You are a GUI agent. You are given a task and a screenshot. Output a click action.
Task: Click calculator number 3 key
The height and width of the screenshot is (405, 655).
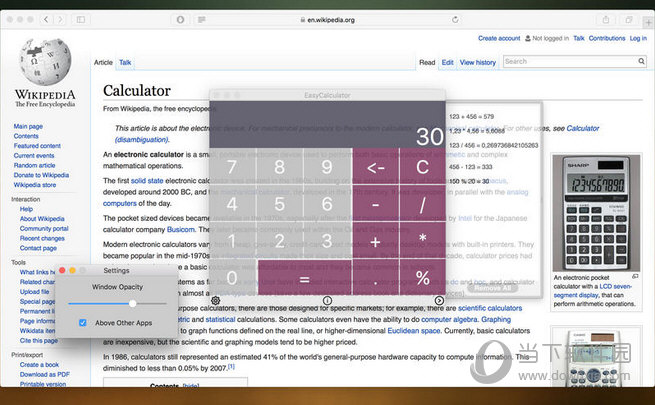point(328,240)
